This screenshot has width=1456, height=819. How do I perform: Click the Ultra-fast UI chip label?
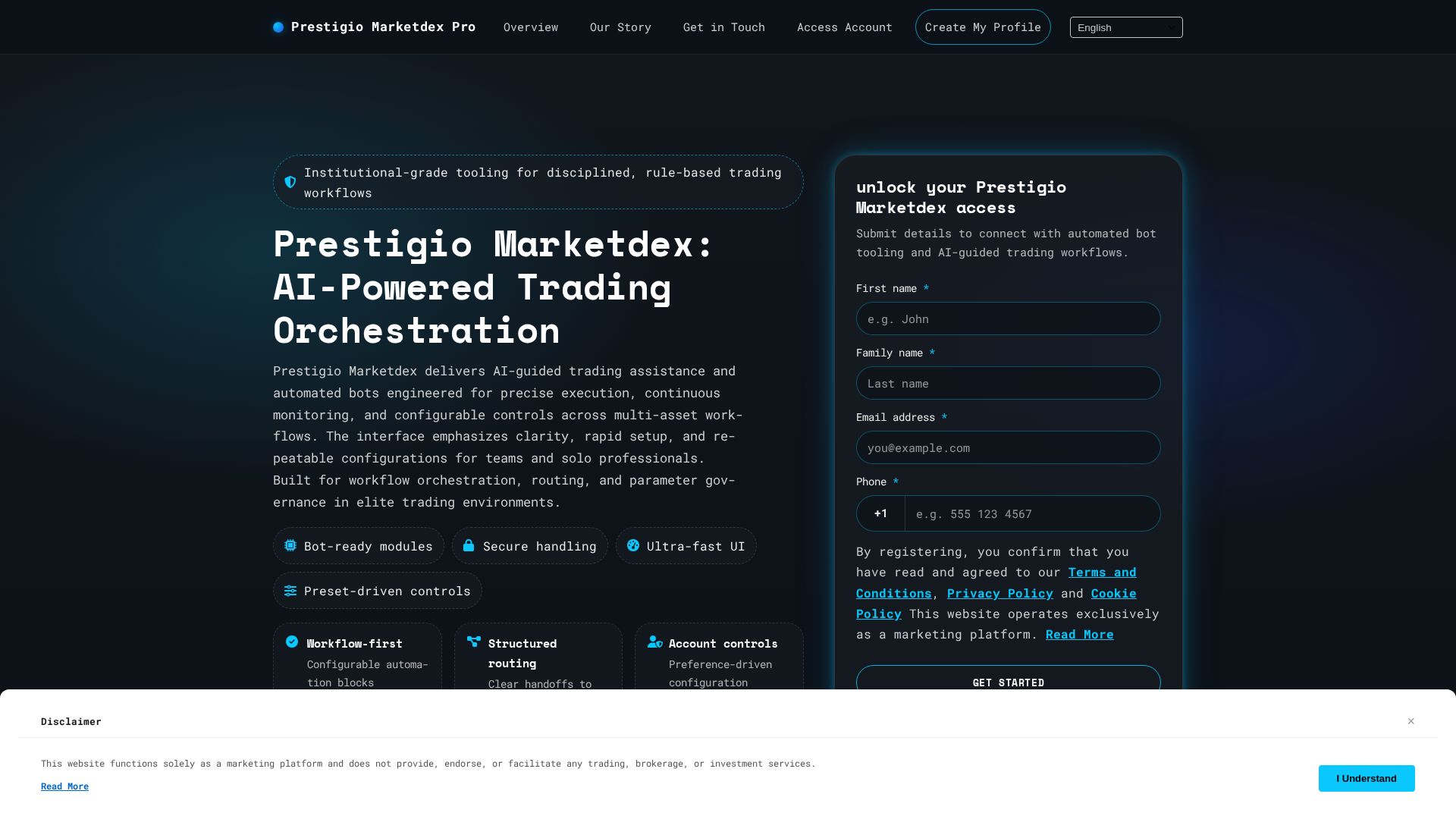coord(696,546)
